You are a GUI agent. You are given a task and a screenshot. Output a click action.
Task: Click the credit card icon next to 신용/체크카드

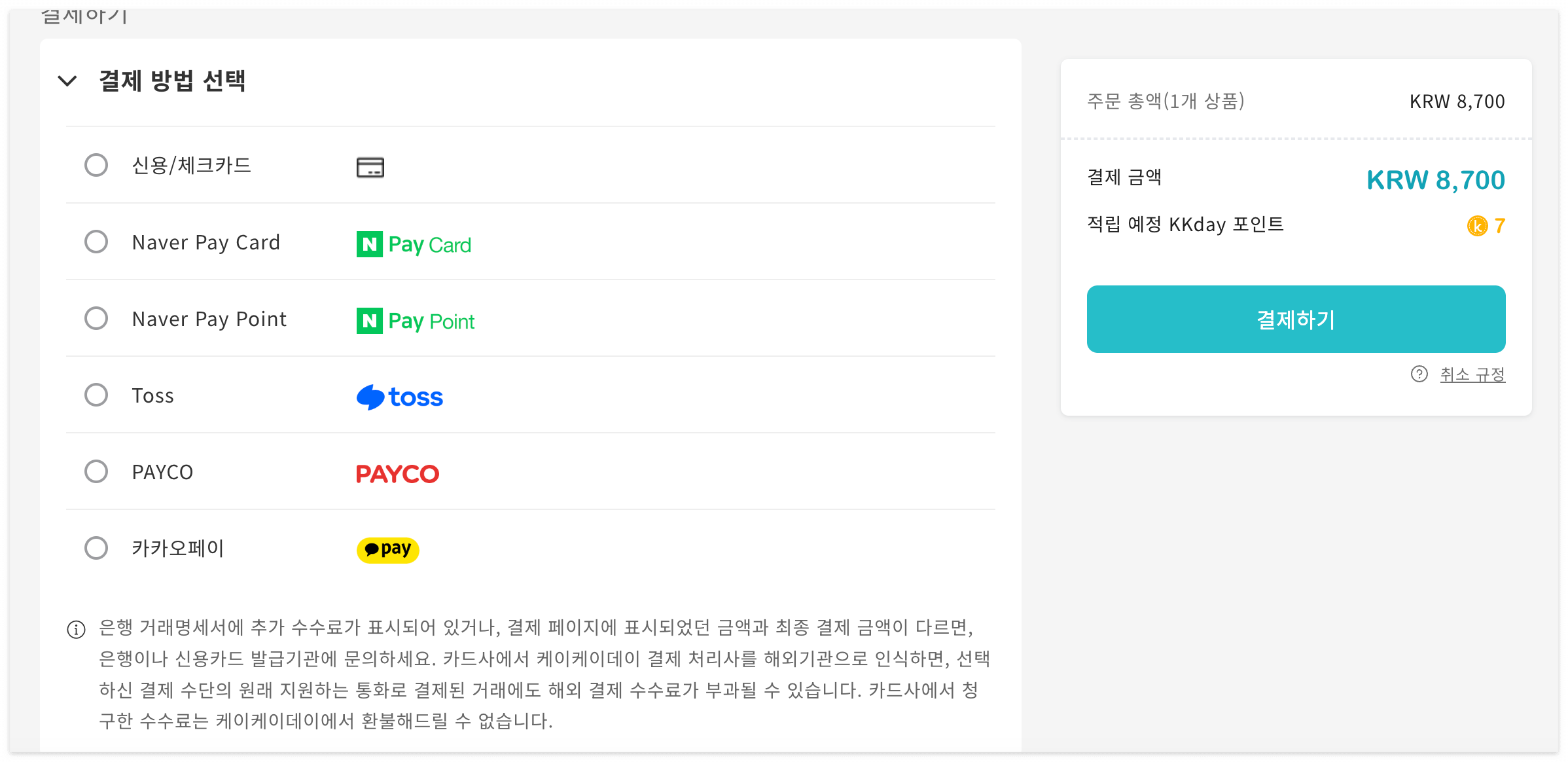coord(369,168)
